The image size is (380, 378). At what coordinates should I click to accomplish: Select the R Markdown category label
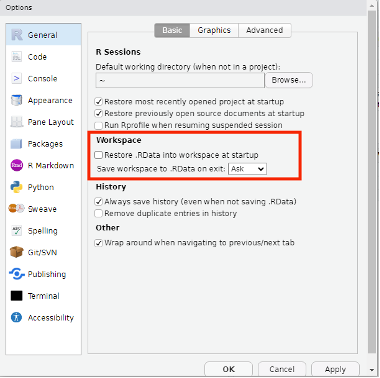click(x=51, y=165)
